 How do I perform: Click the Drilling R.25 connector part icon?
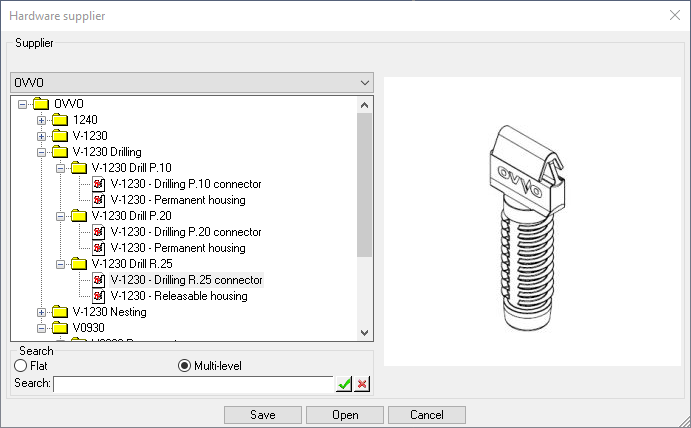pyautogui.click(x=98, y=280)
